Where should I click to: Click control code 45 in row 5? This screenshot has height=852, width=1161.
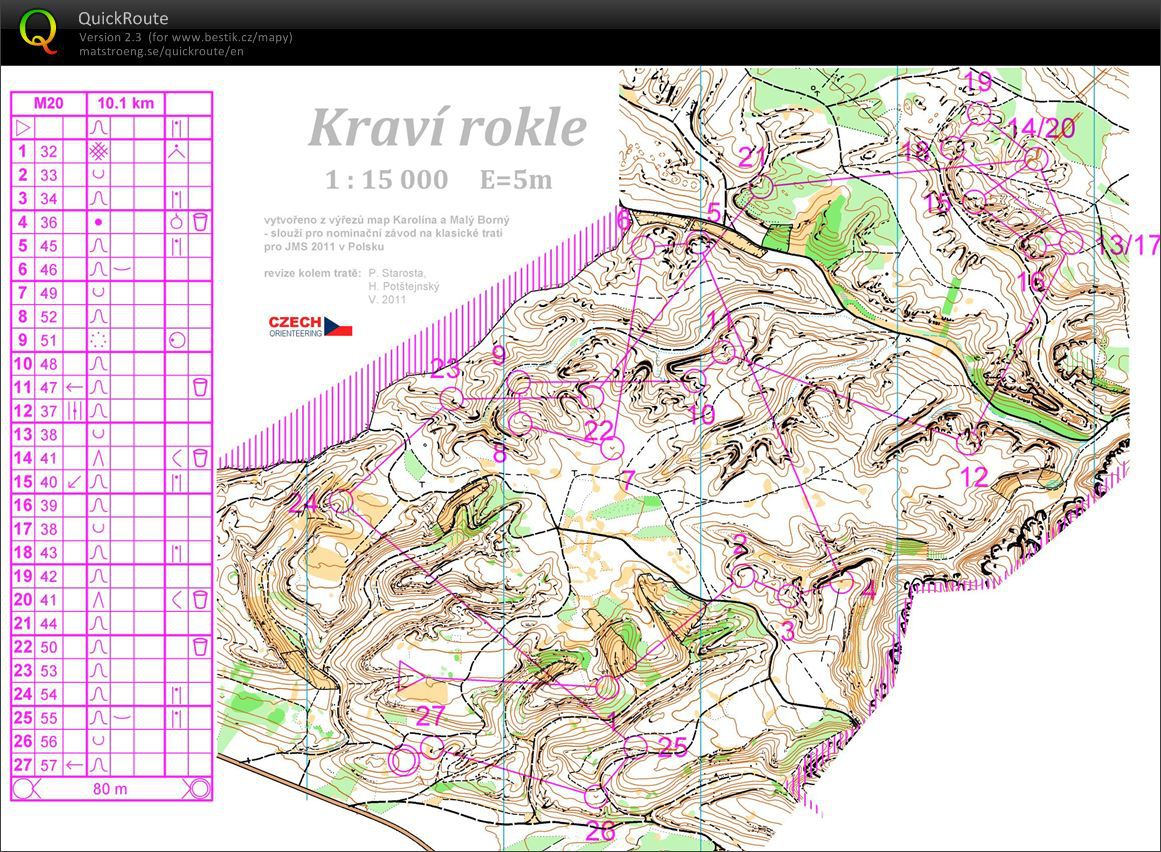click(49, 246)
